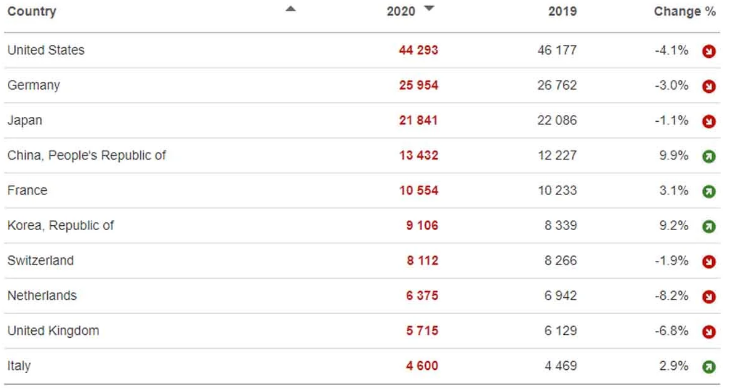The height and width of the screenshot is (389, 730).
Task: Select China, People's Republic of row
Action: click(x=362, y=155)
